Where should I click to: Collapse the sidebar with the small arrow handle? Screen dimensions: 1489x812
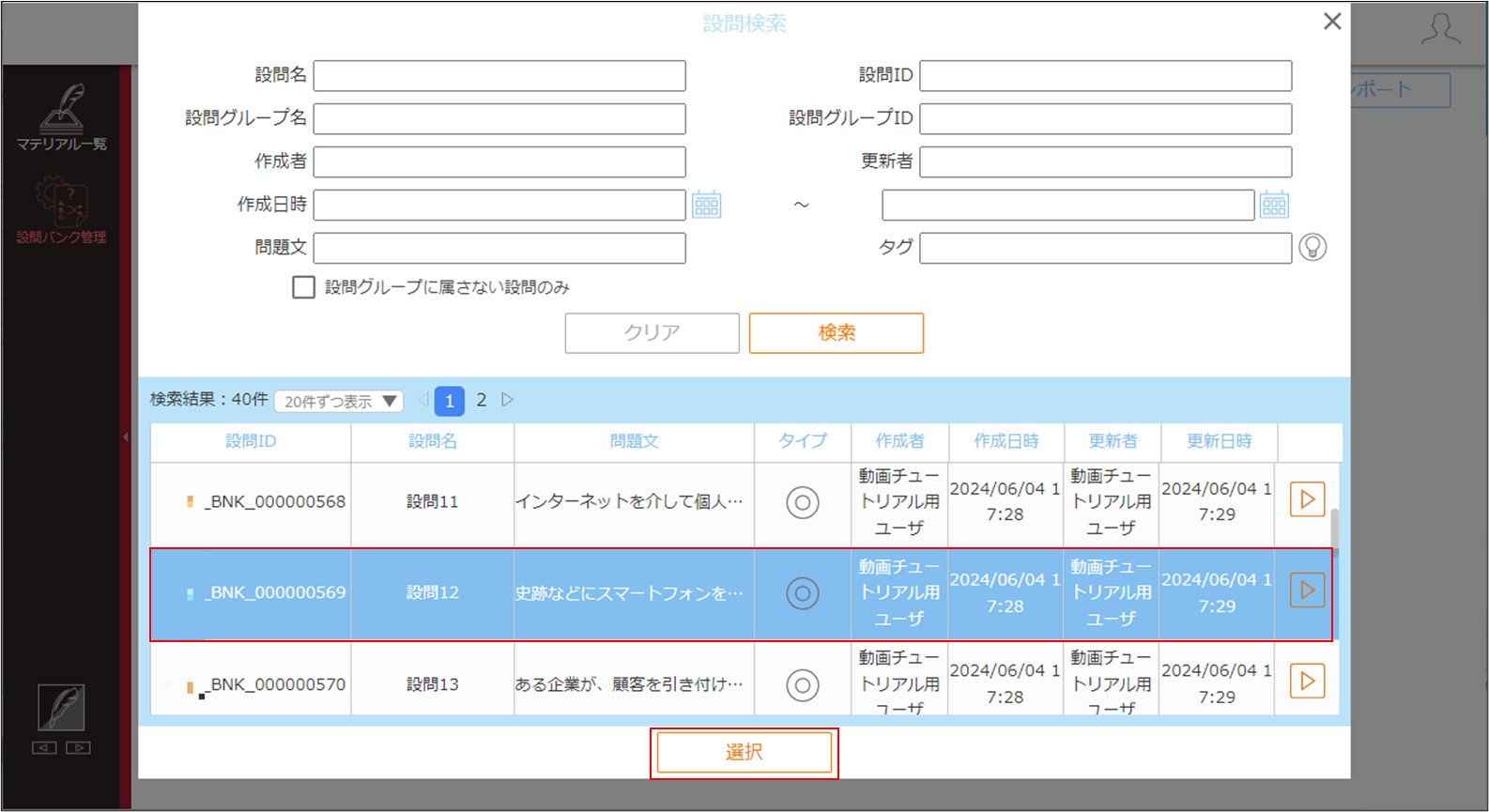click(x=126, y=437)
